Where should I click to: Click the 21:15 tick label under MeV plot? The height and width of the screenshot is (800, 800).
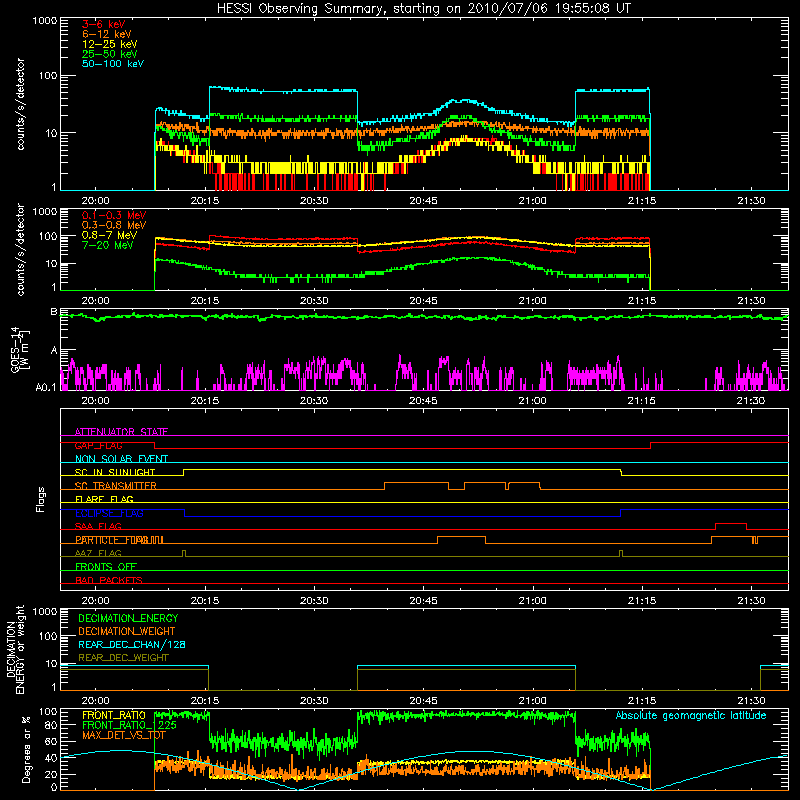(642, 301)
